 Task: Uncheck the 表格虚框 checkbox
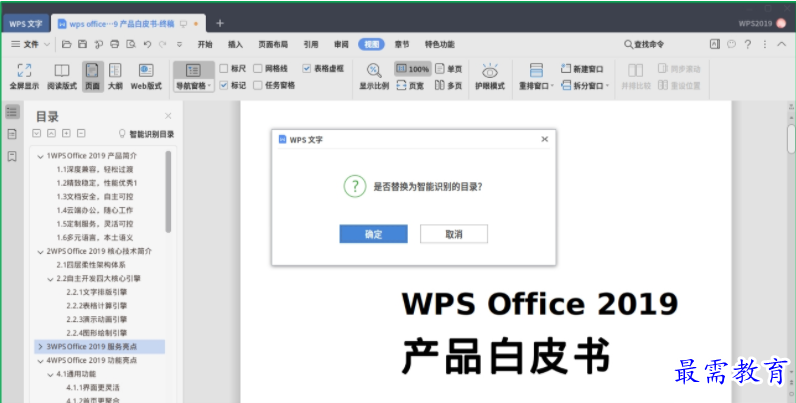click(307, 69)
